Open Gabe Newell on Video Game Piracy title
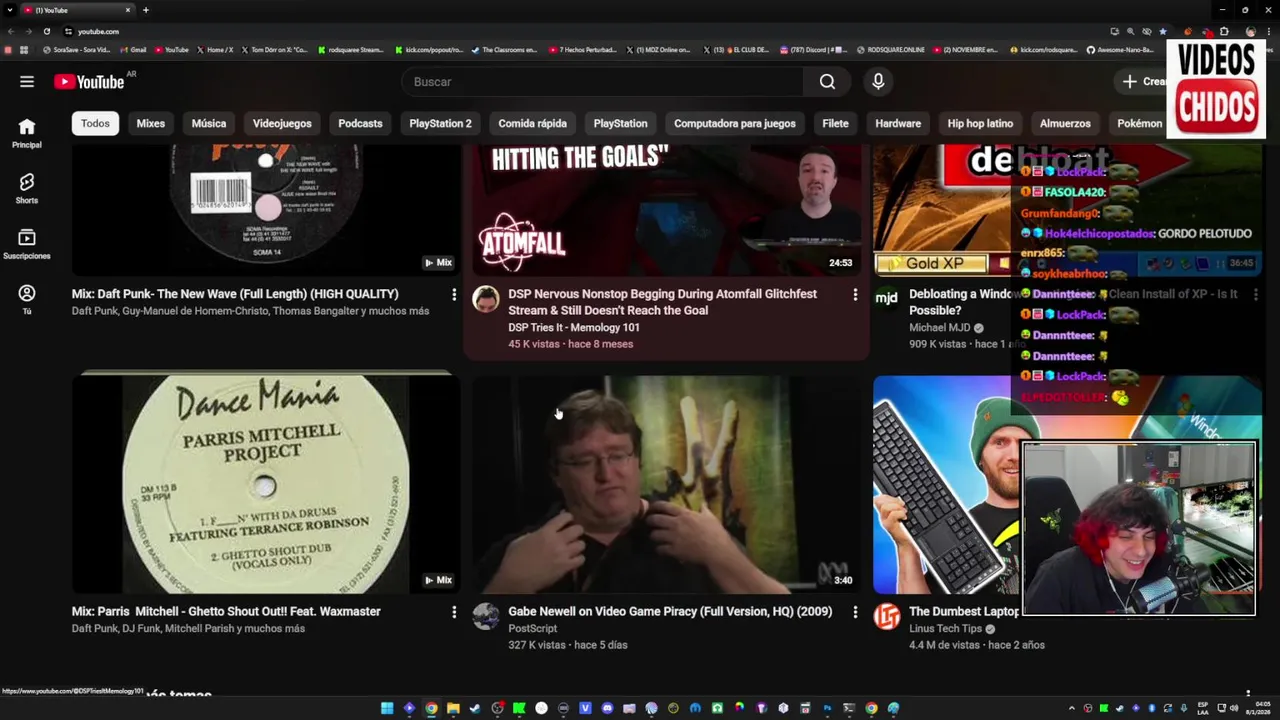Viewport: 1280px width, 720px height. 670,612
